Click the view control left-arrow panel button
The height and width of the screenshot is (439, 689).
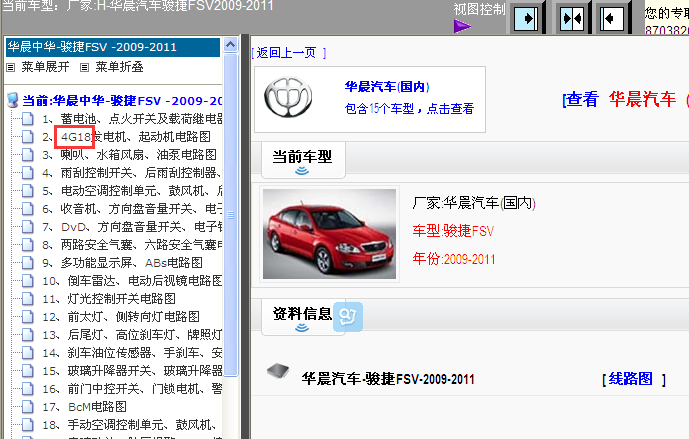tap(612, 18)
